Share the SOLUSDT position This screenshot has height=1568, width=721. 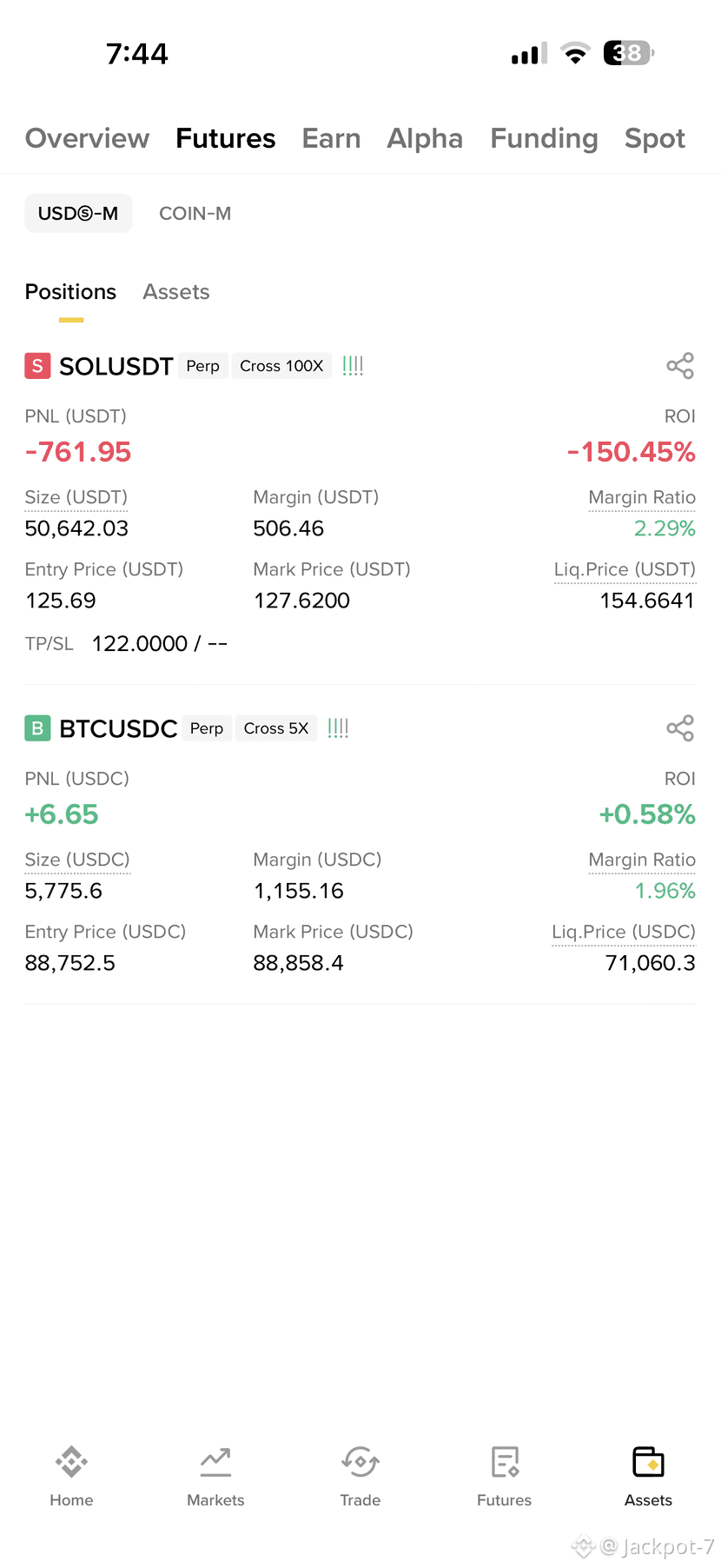680,366
